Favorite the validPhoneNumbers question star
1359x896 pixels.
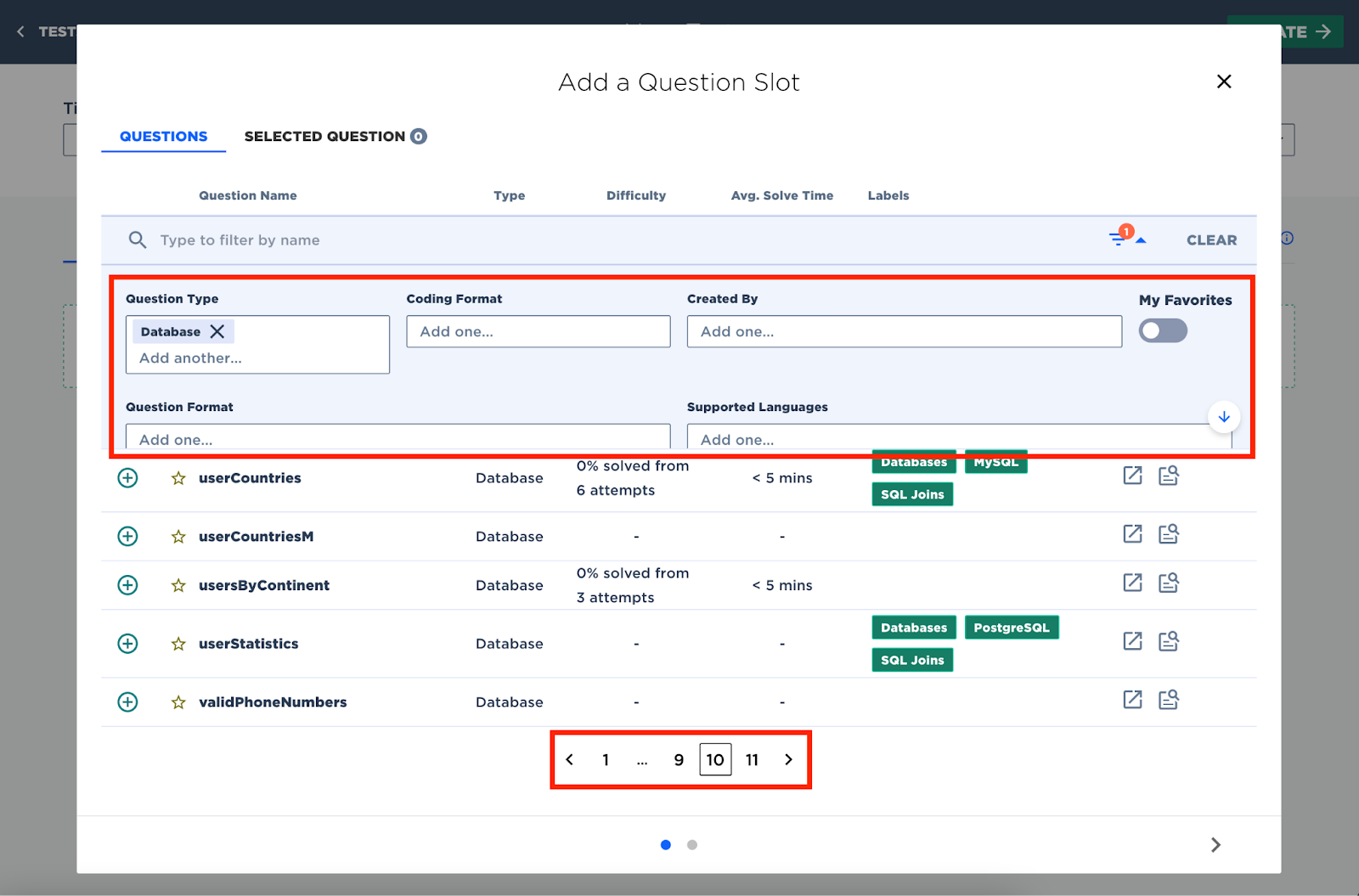tap(178, 702)
